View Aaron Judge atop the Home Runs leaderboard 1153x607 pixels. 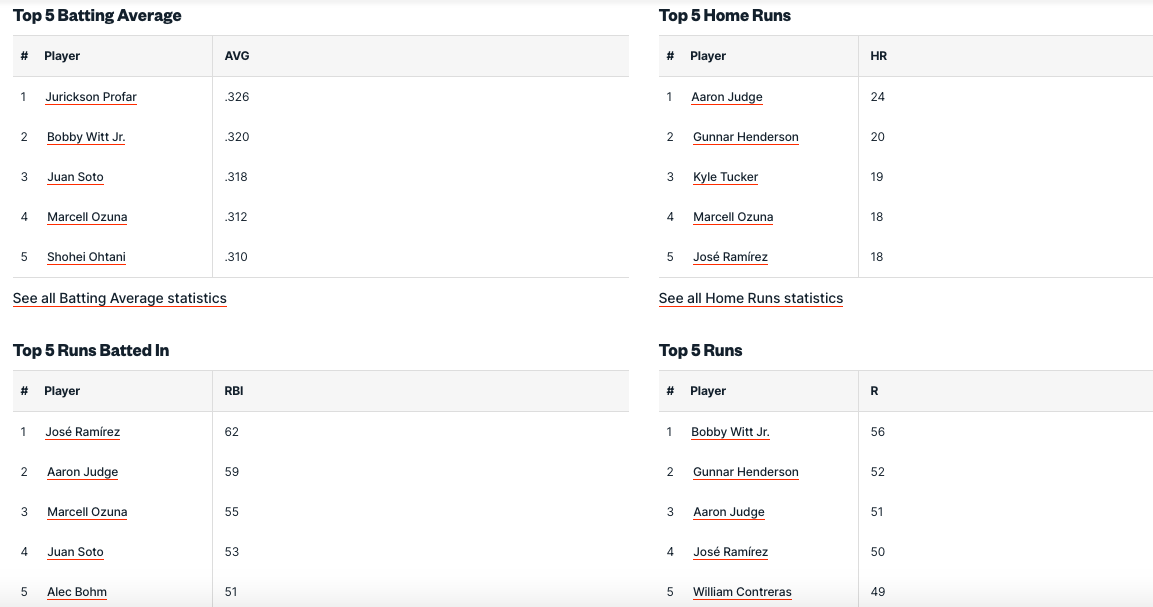pos(727,97)
